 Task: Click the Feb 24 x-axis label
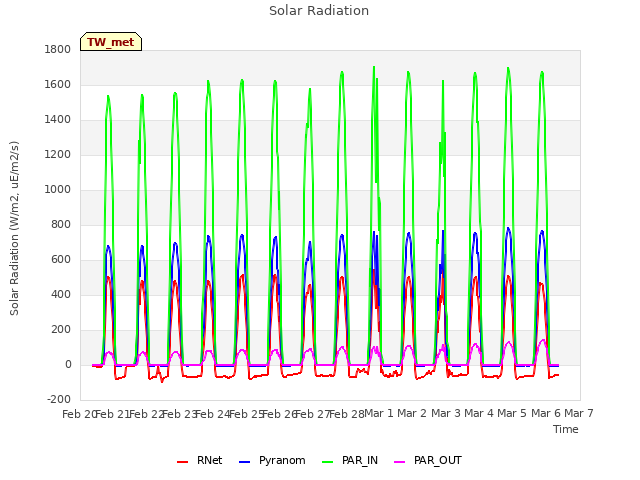[213, 414]
